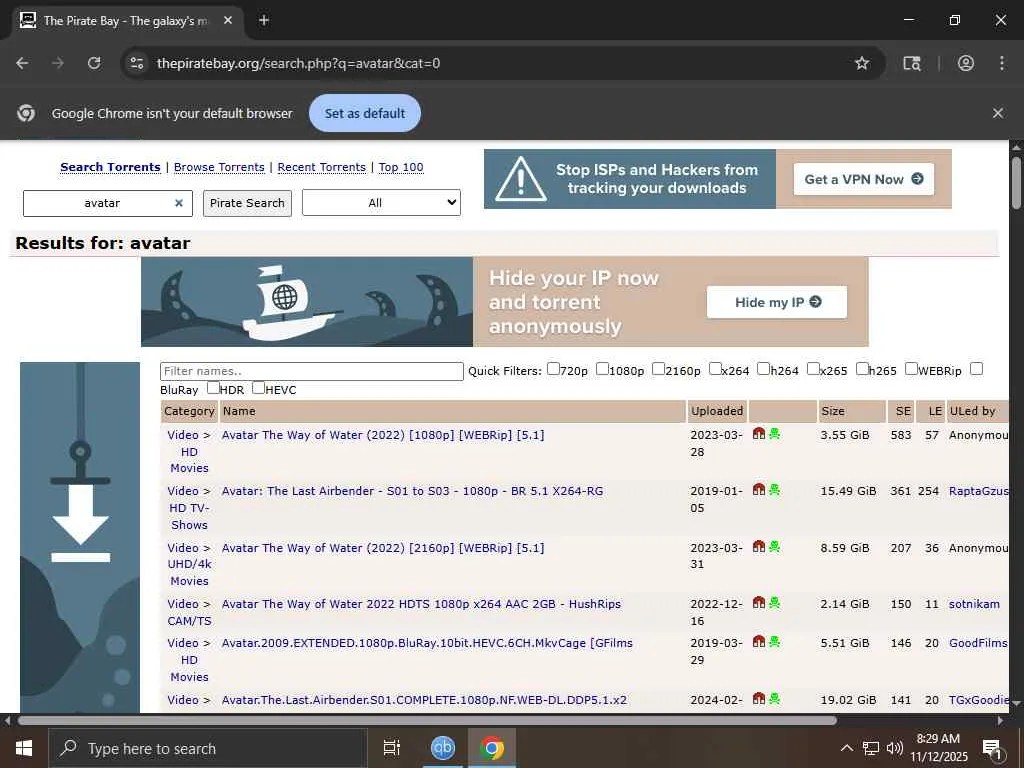The image size is (1024, 768).
Task: Click Set as default button
Action: pyautogui.click(x=365, y=113)
